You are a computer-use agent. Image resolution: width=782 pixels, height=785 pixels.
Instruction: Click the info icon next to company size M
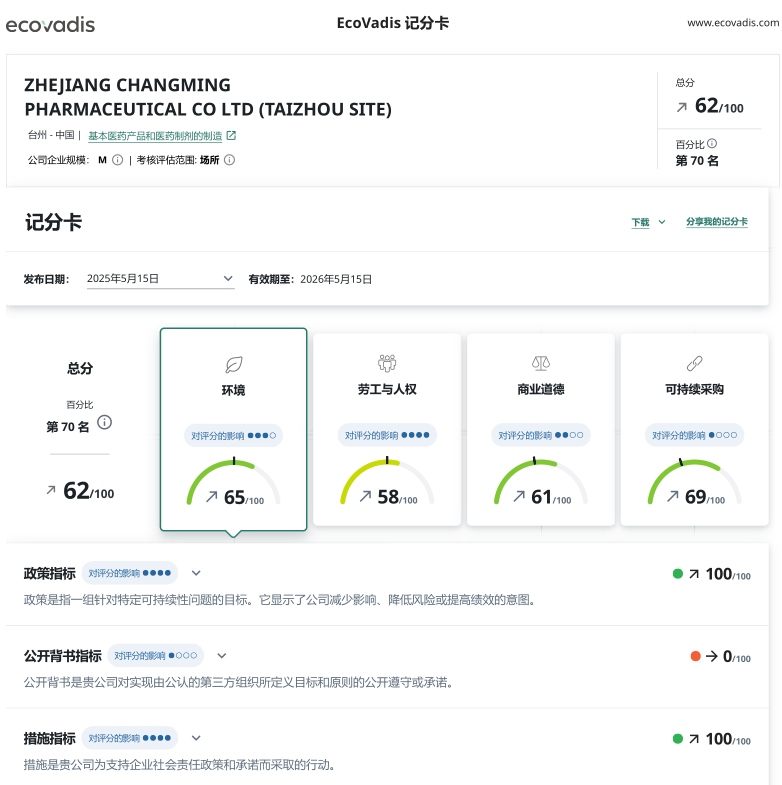pos(118,160)
